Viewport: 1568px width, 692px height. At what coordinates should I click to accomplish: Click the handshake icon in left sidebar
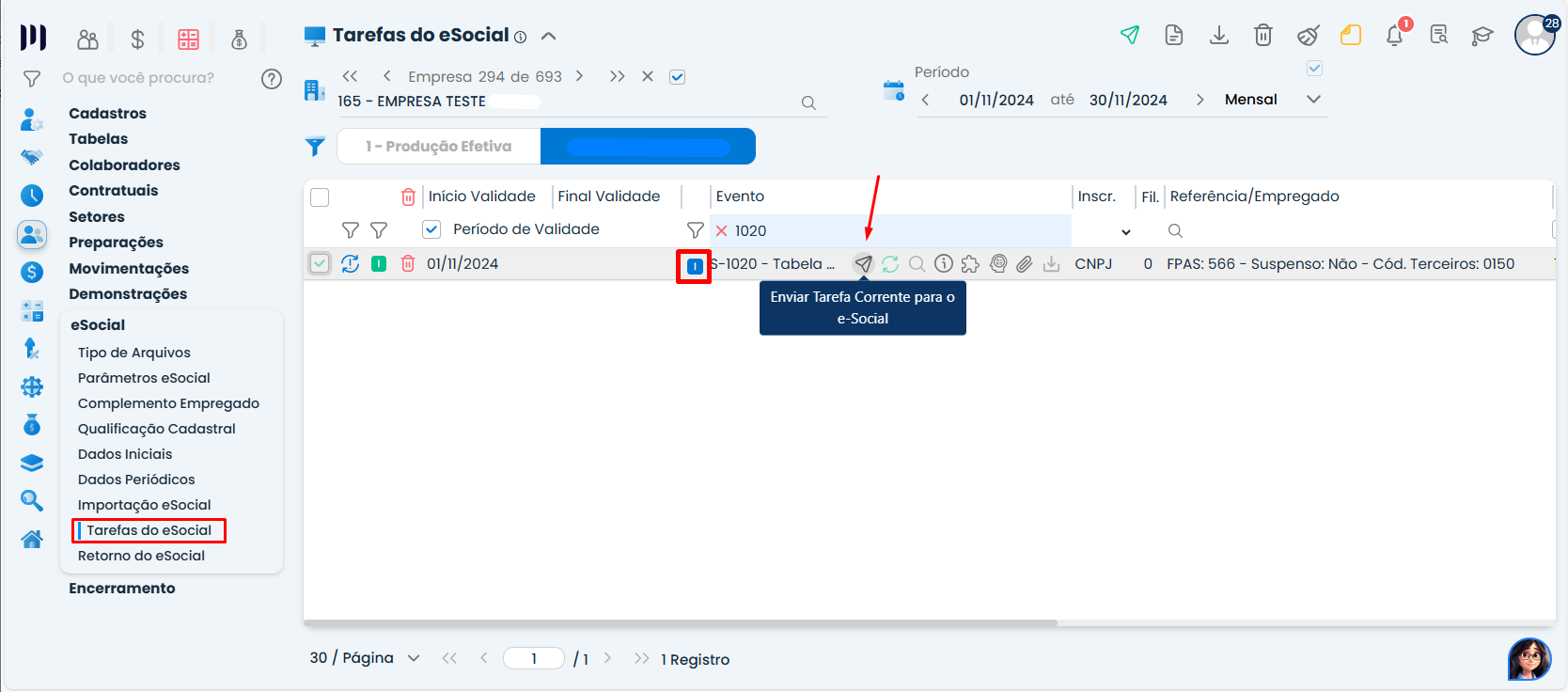(x=32, y=157)
